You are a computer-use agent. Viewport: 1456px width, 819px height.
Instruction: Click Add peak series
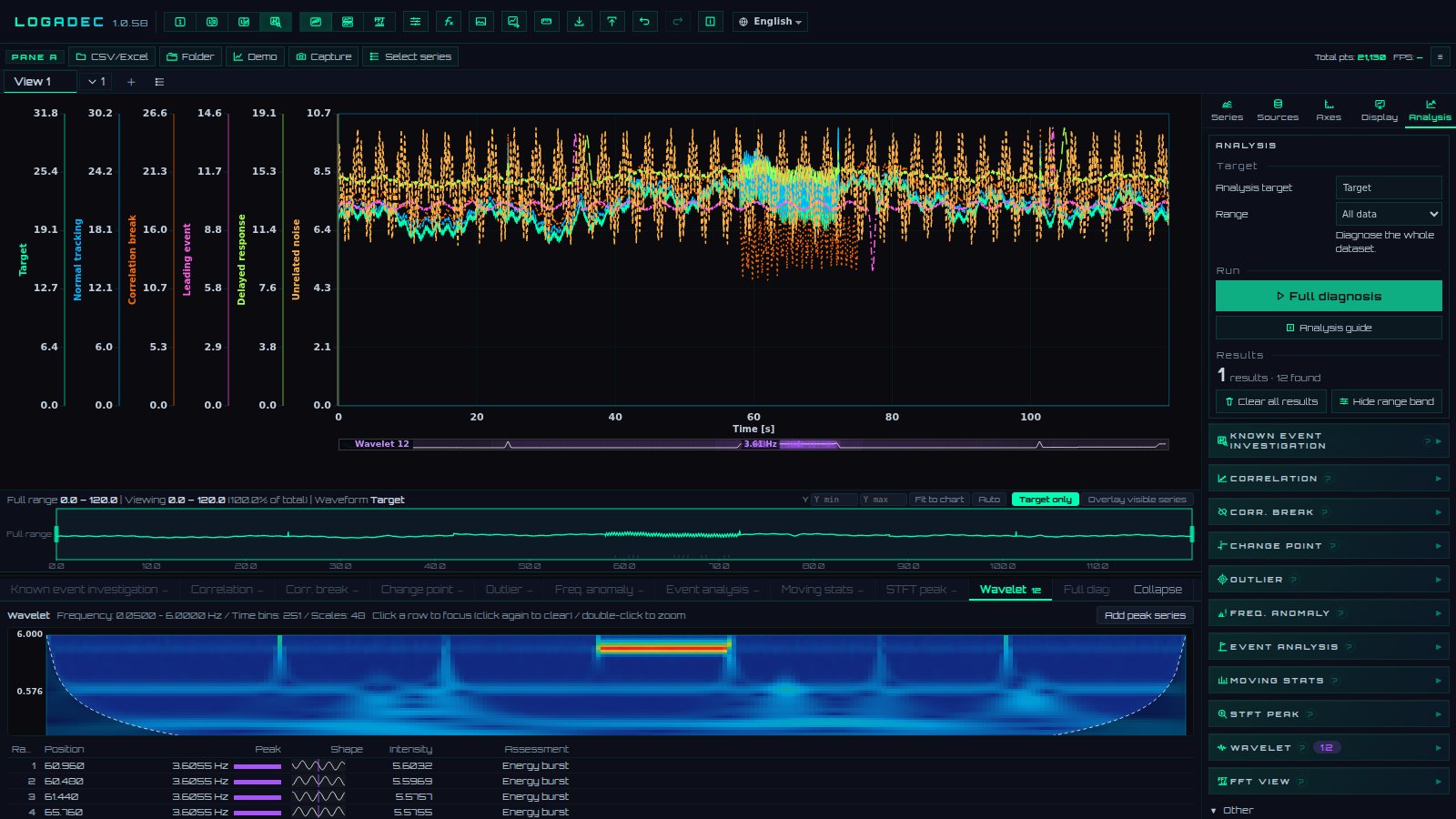pos(1145,615)
